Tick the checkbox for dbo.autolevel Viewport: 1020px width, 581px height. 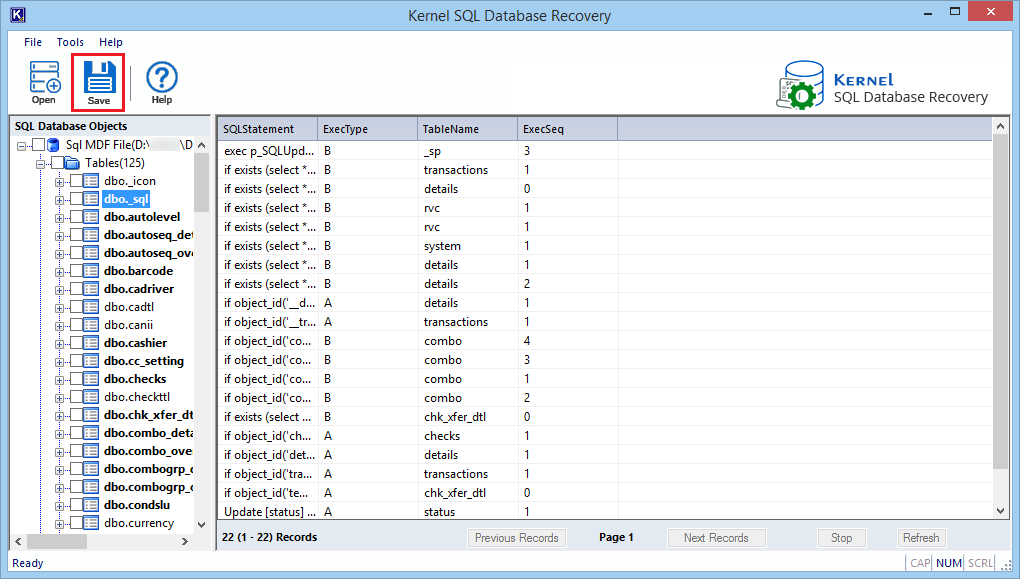pos(76,217)
